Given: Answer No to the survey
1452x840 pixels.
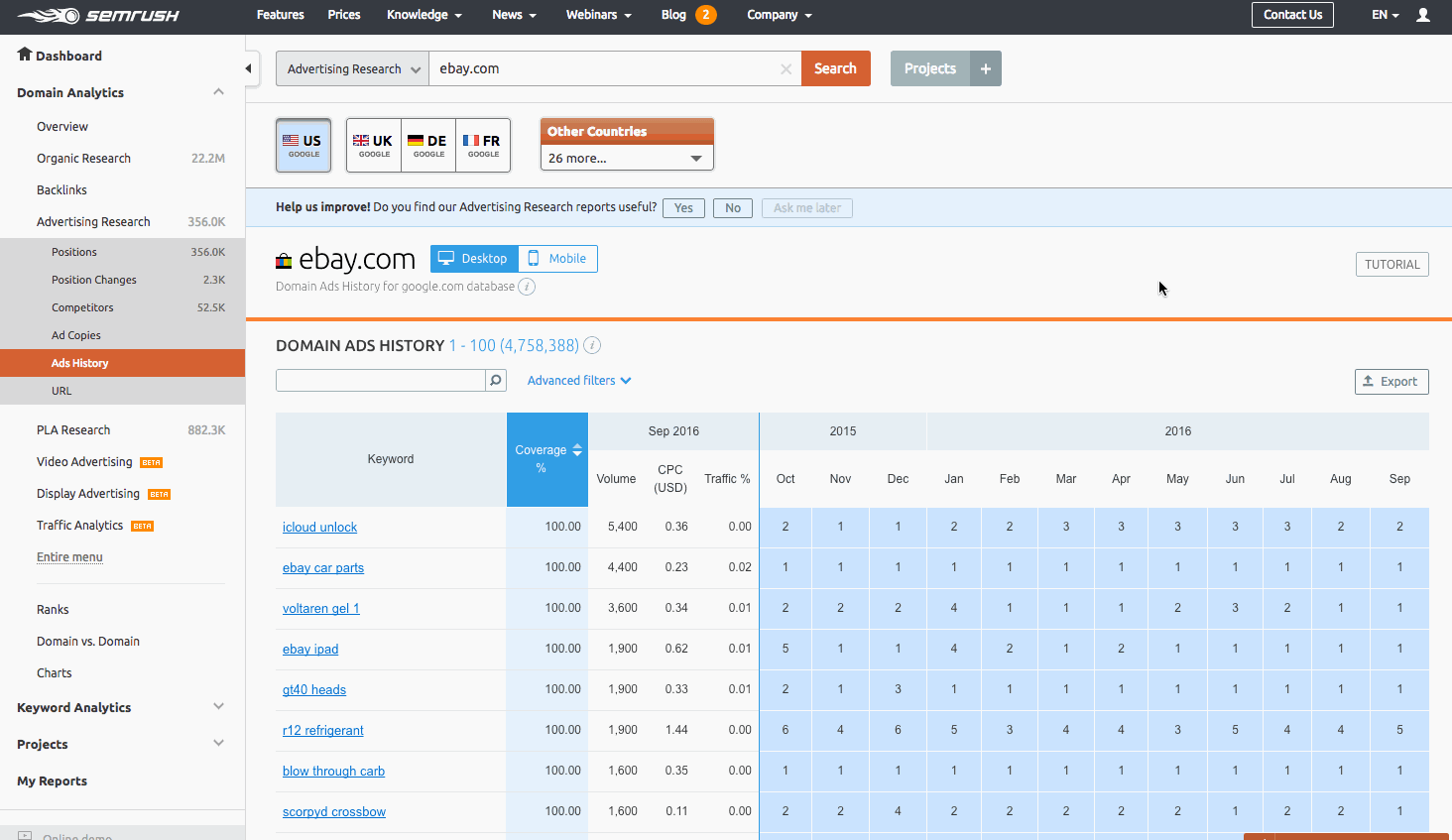Looking at the screenshot, I should tap(733, 208).
